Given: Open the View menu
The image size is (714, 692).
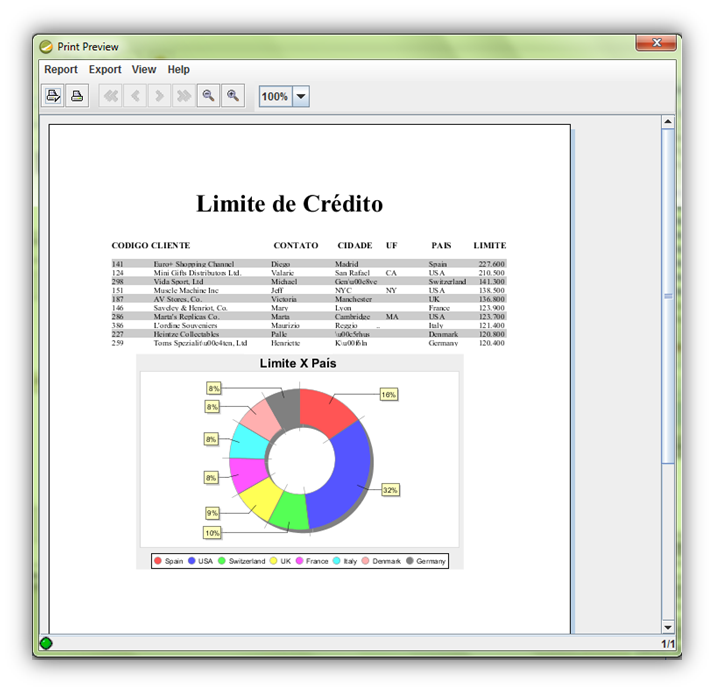Looking at the screenshot, I should 144,70.
